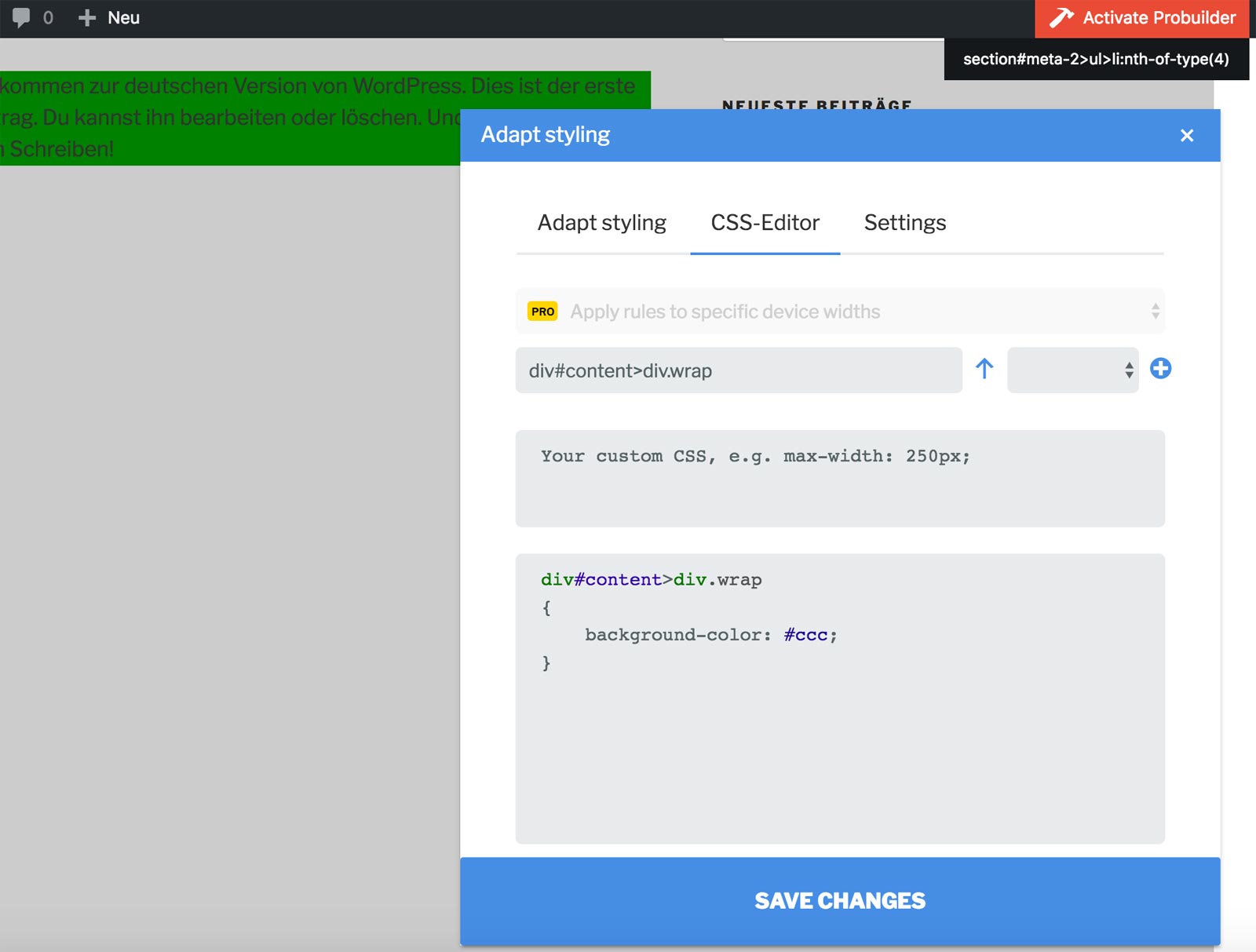Switch to the Settings tab
The image size is (1256, 952).
pyautogui.click(x=905, y=223)
